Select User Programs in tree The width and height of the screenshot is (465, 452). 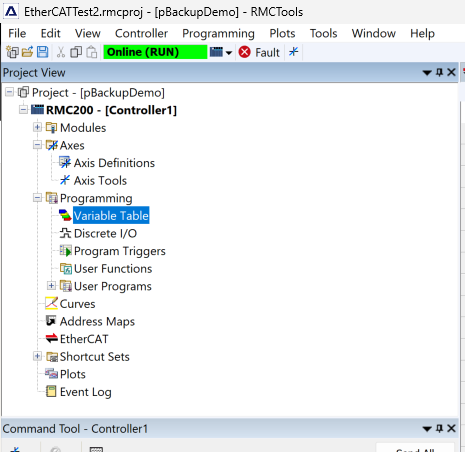tap(113, 286)
